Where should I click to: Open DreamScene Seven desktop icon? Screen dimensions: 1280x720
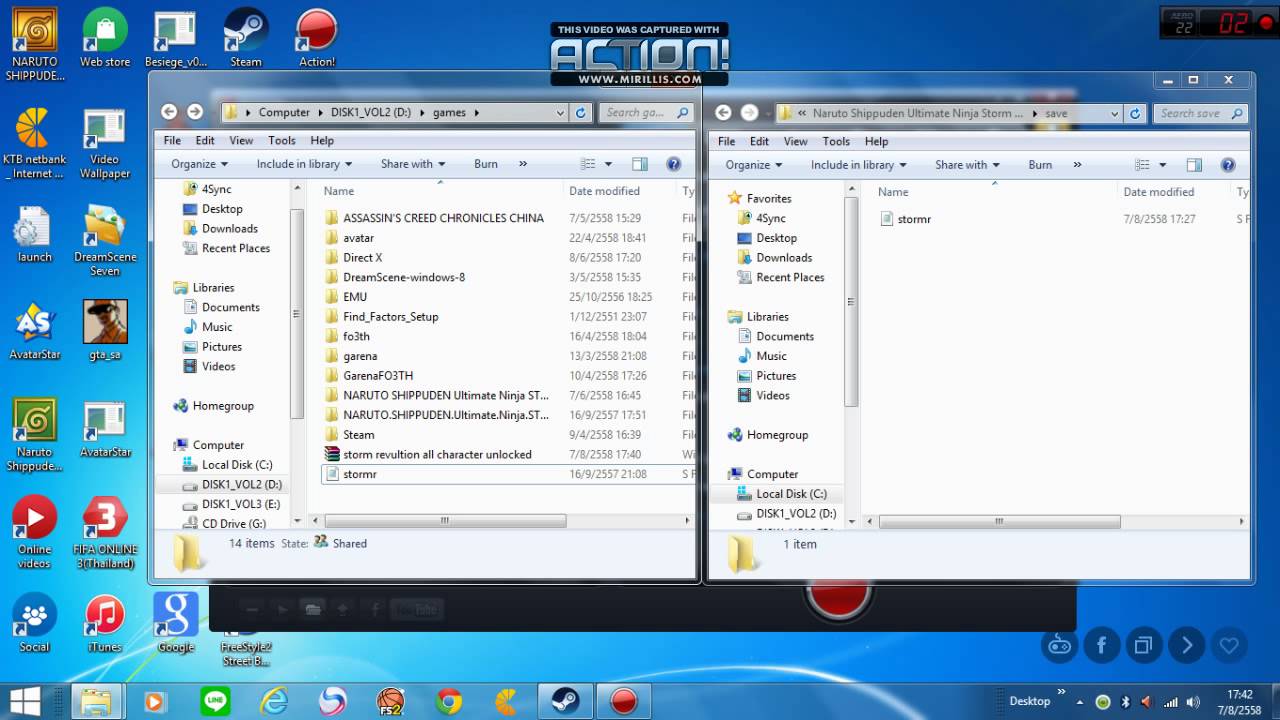coord(105,241)
